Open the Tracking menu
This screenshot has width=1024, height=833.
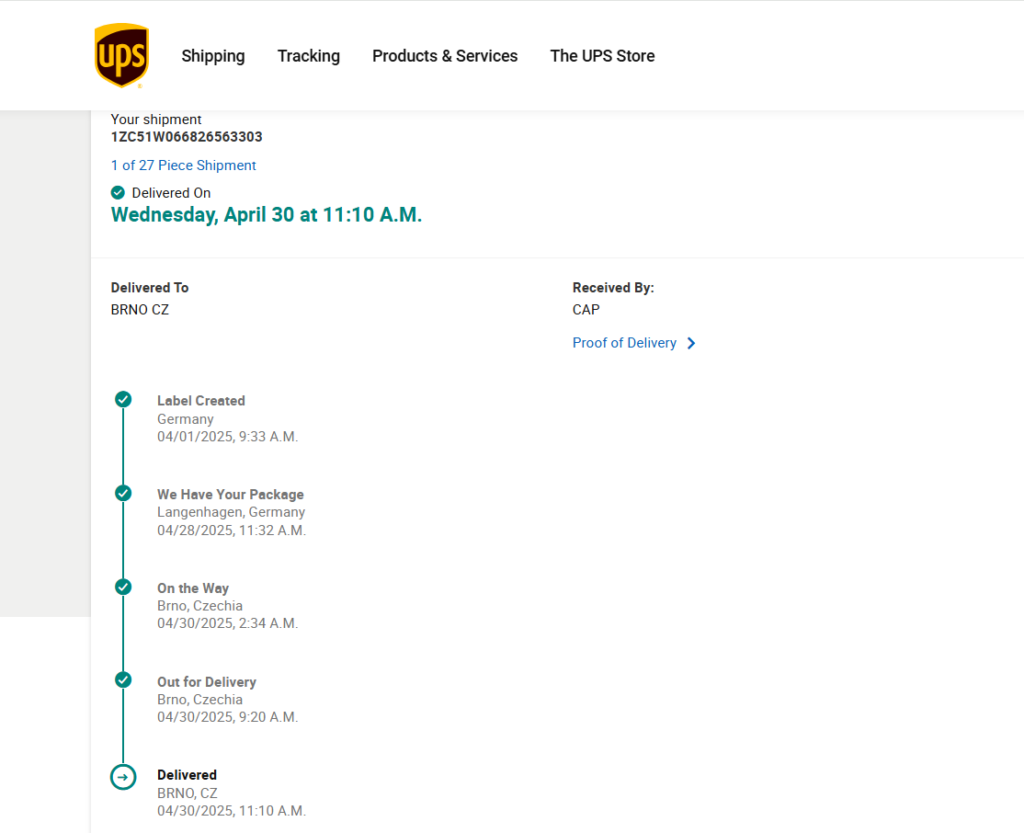[308, 56]
